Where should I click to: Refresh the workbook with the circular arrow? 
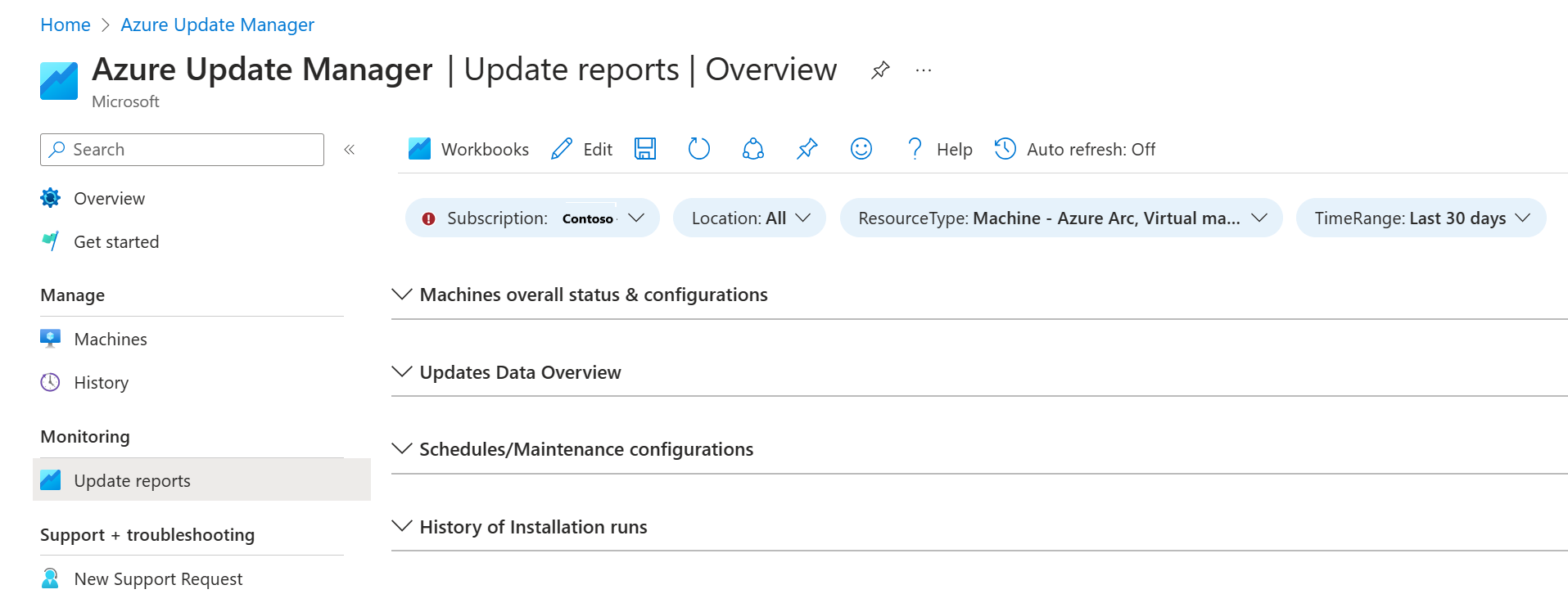tap(698, 149)
